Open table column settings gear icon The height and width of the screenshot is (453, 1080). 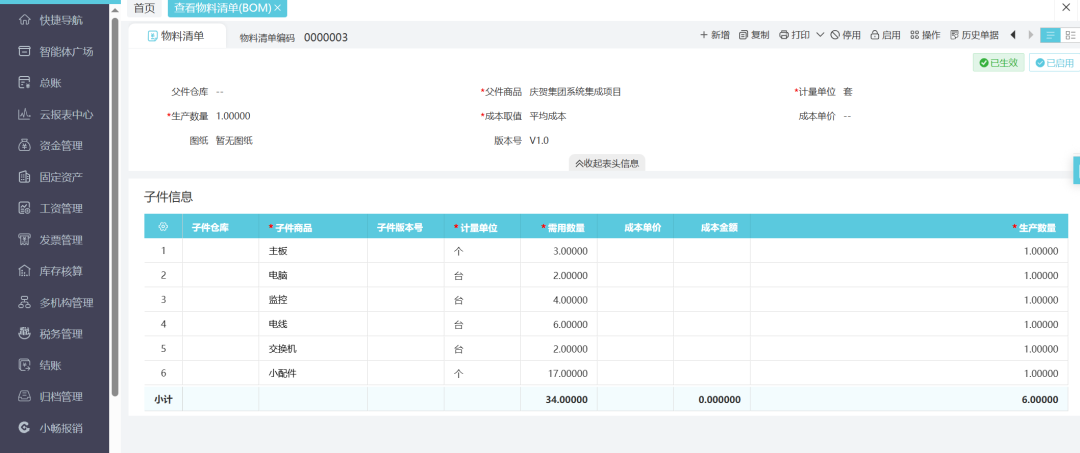[163, 226]
